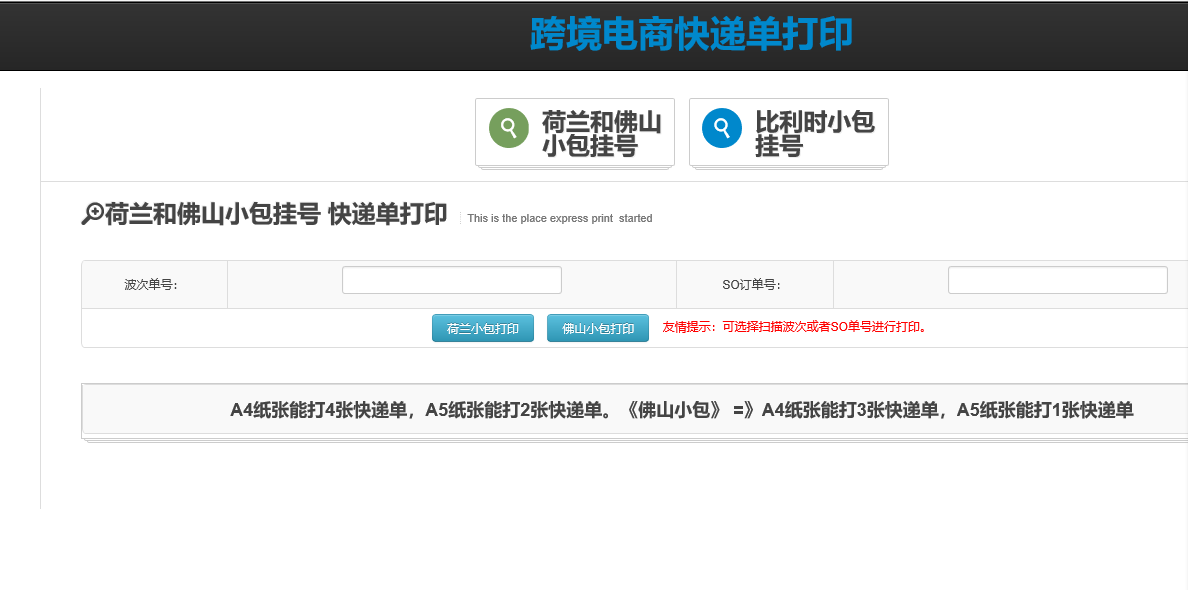Focus the SO订单号 input field

point(1057,280)
